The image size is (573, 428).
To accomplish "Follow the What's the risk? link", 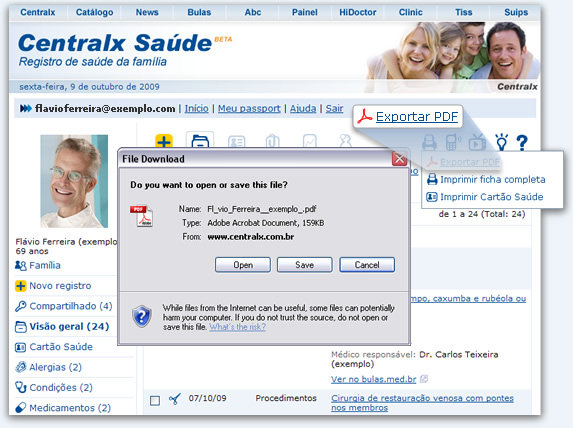I will point(238,327).
